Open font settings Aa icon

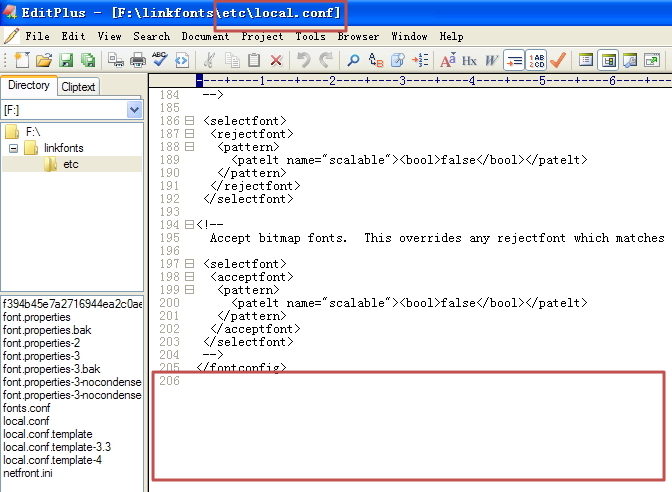tap(448, 60)
